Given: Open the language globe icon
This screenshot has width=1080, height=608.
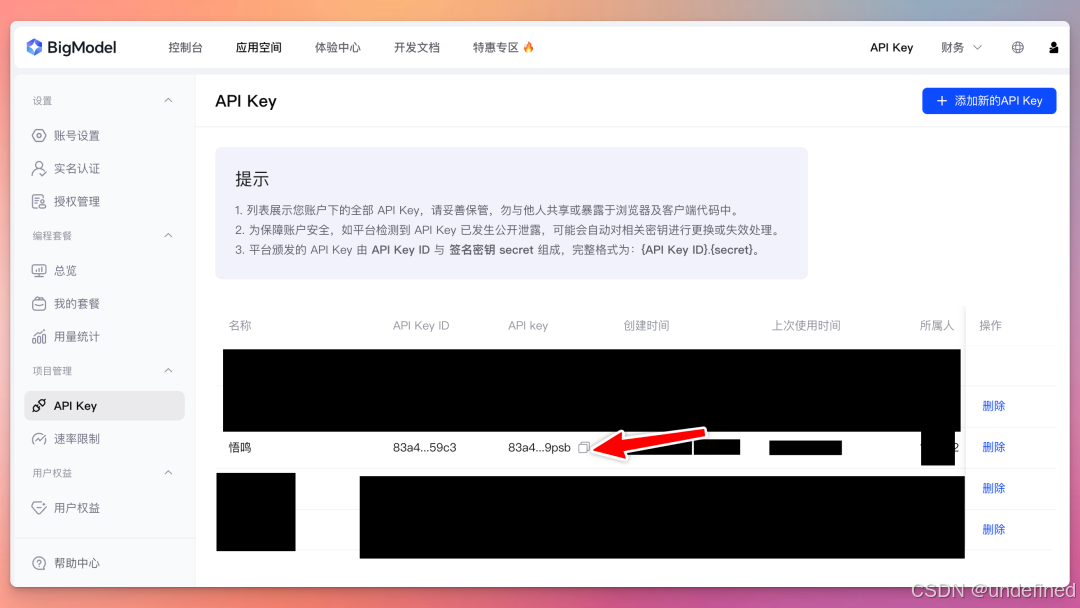Looking at the screenshot, I should [x=1017, y=48].
